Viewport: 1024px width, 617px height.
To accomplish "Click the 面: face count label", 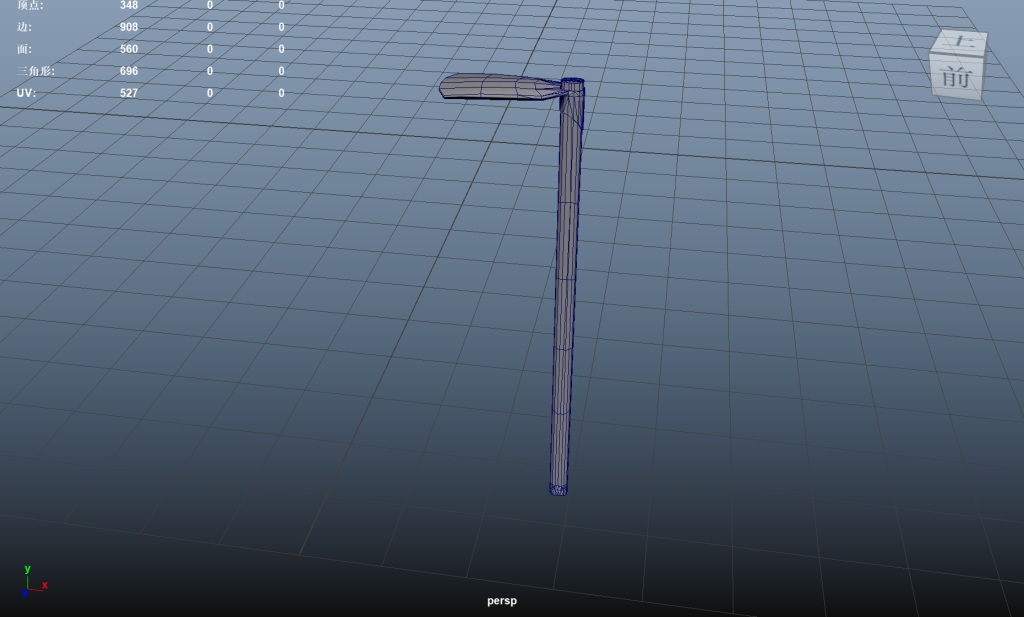I will tap(24, 49).
